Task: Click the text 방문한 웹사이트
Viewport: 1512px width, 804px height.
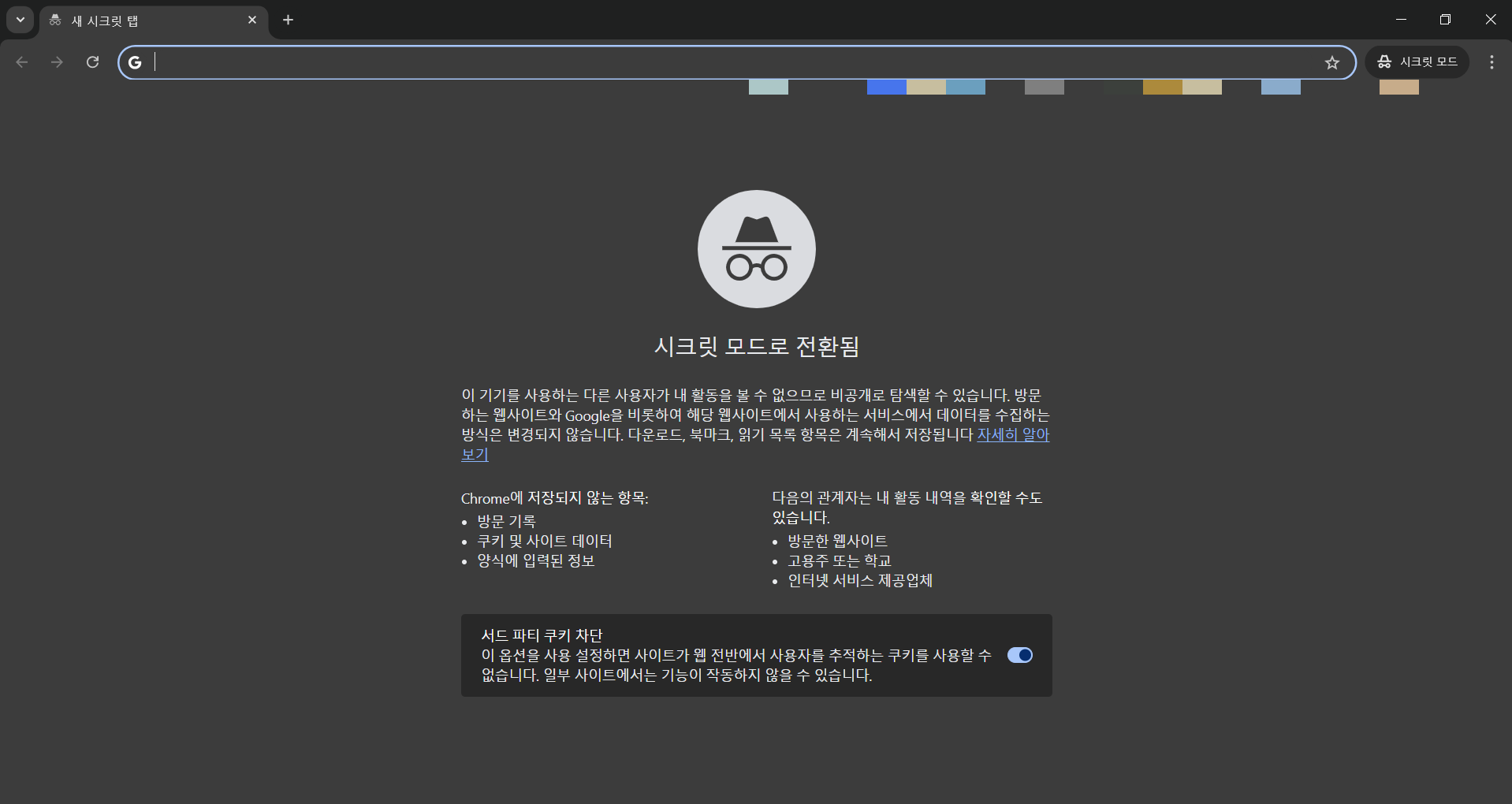Action: 837,541
